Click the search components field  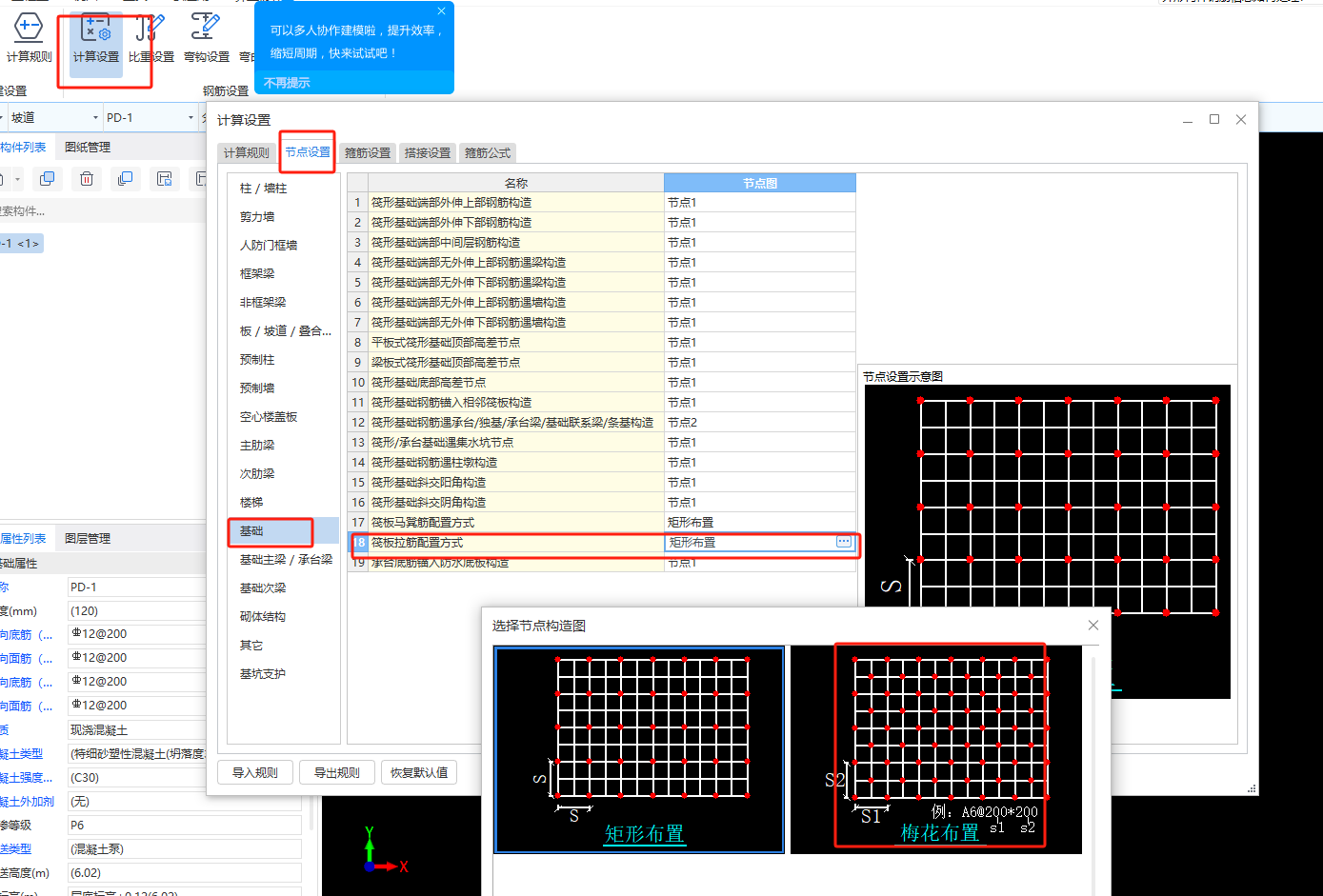pos(103,210)
